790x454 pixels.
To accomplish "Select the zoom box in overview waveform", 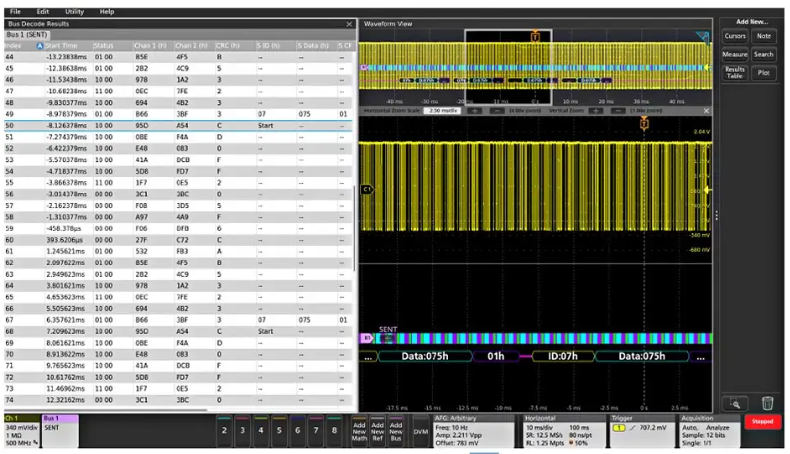I will [x=508, y=66].
